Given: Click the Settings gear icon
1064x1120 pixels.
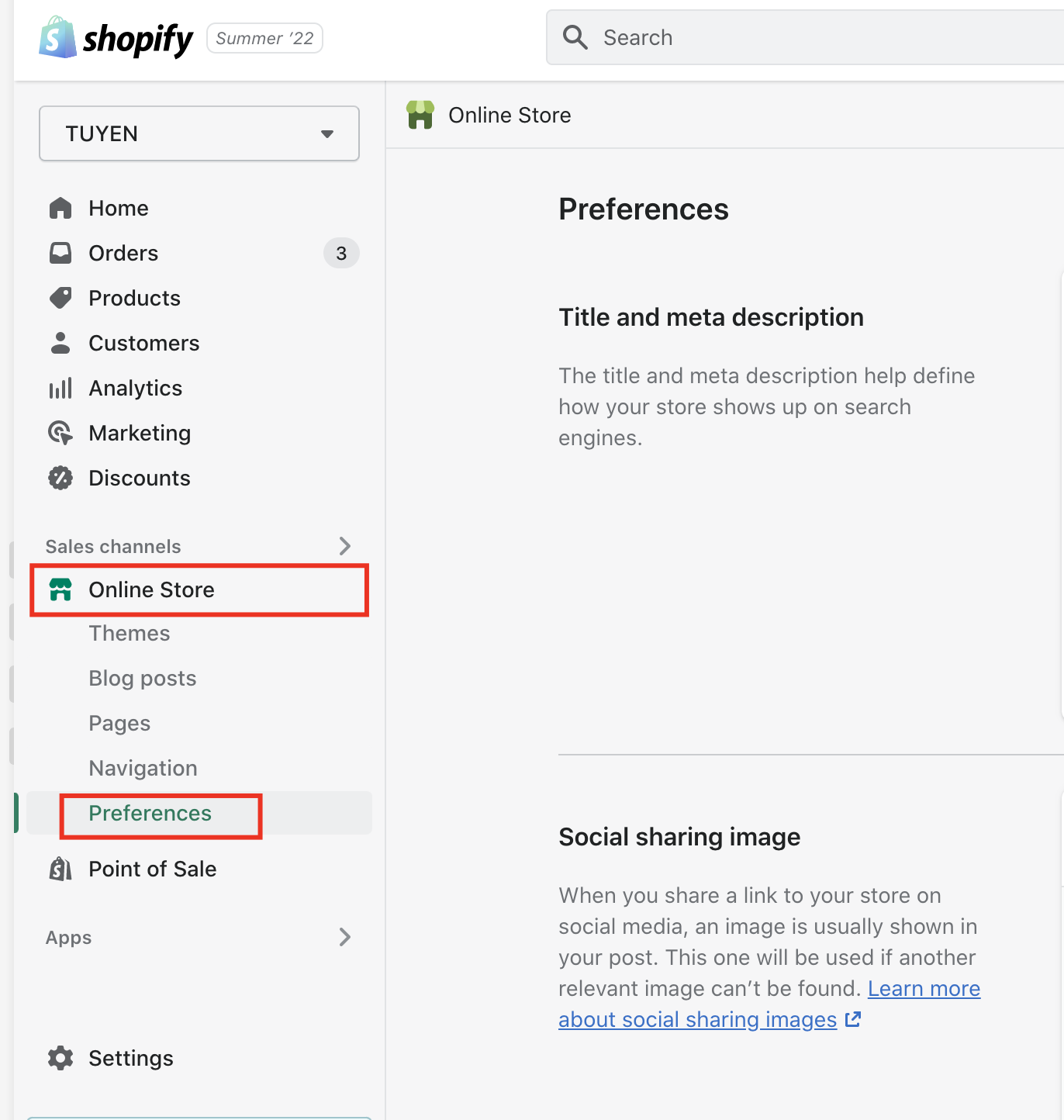Looking at the screenshot, I should pyautogui.click(x=60, y=1058).
